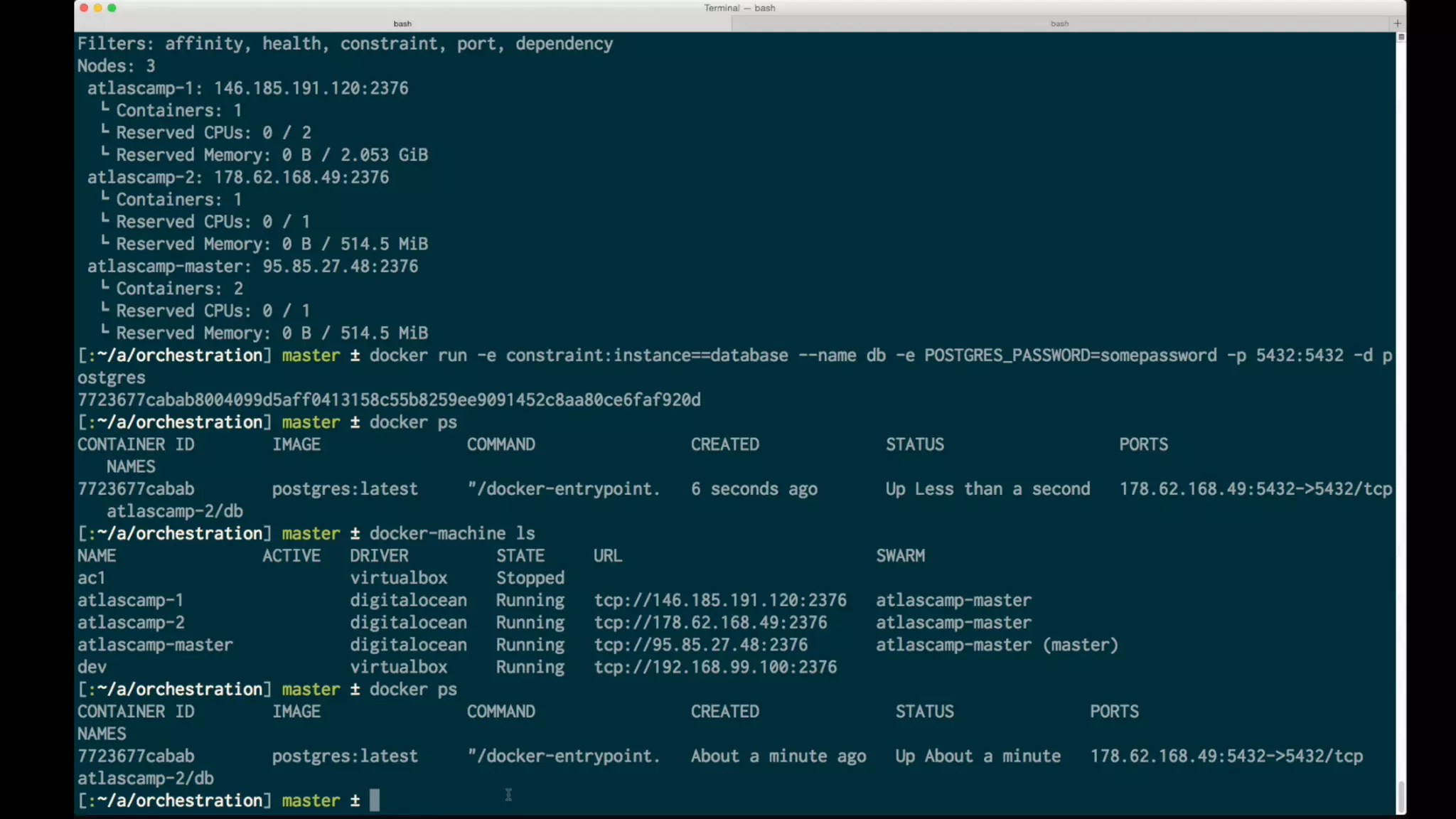This screenshot has height=819, width=1456.
Task: Click the 'Stopped' state of ac1 machine
Action: (x=530, y=578)
